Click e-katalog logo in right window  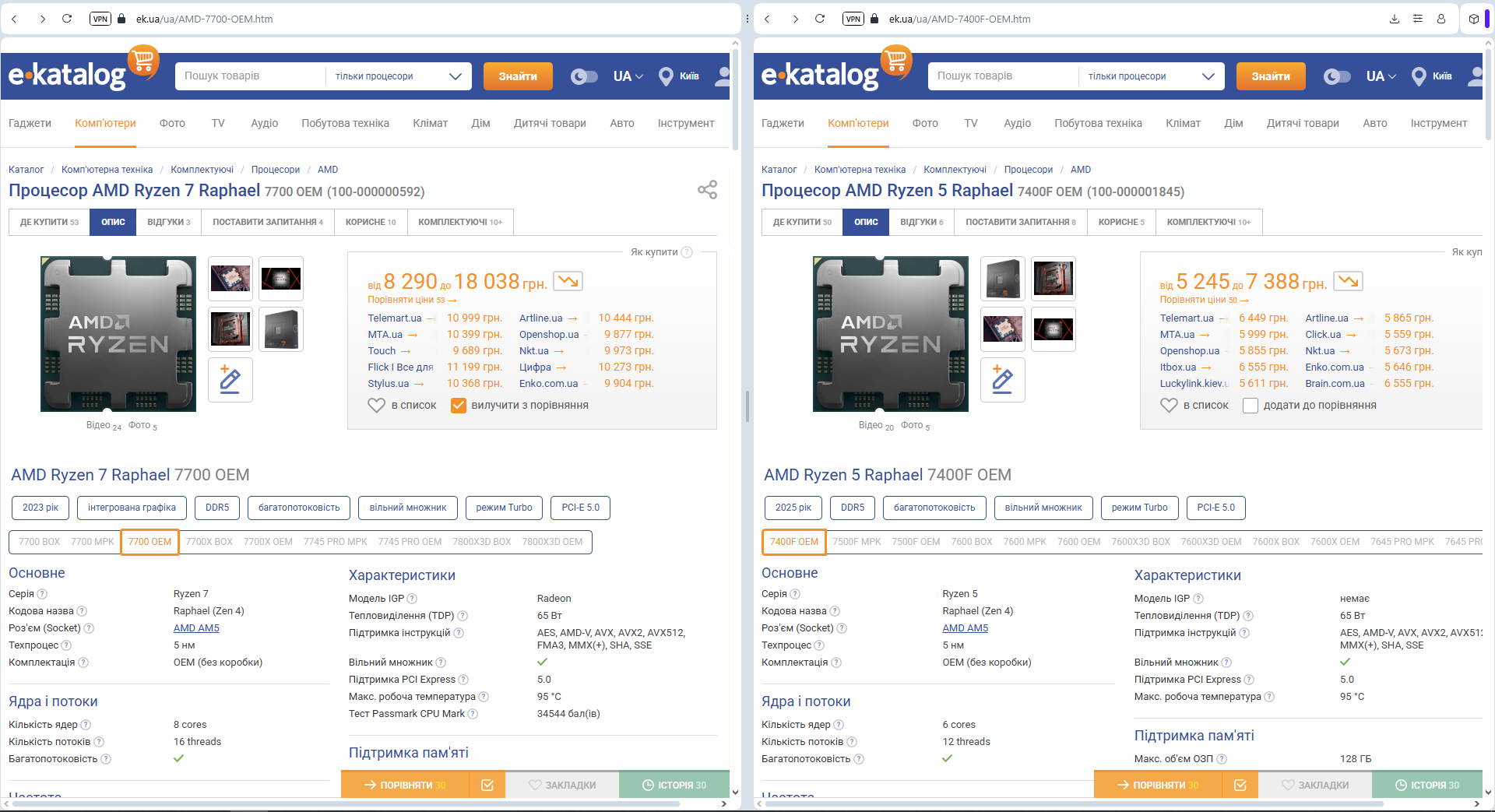(x=836, y=70)
